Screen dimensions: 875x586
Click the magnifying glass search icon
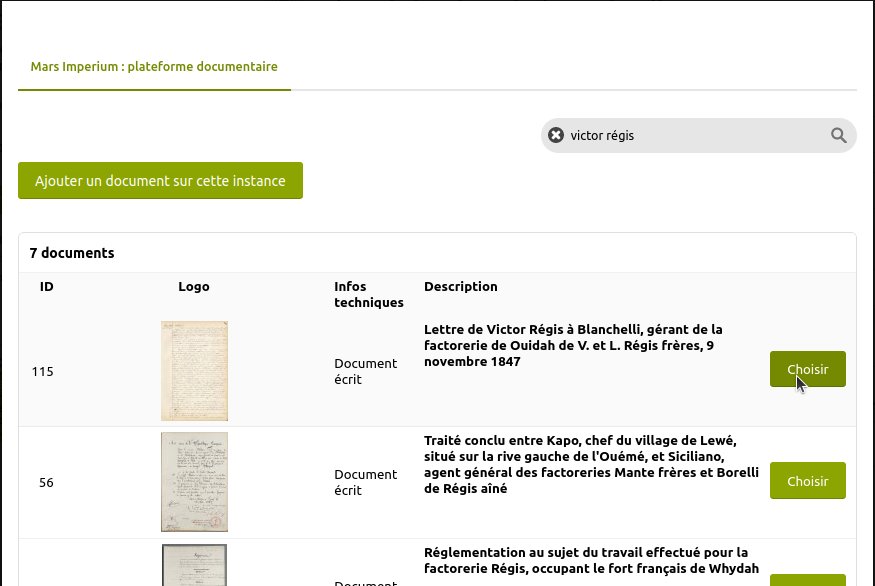click(838, 135)
